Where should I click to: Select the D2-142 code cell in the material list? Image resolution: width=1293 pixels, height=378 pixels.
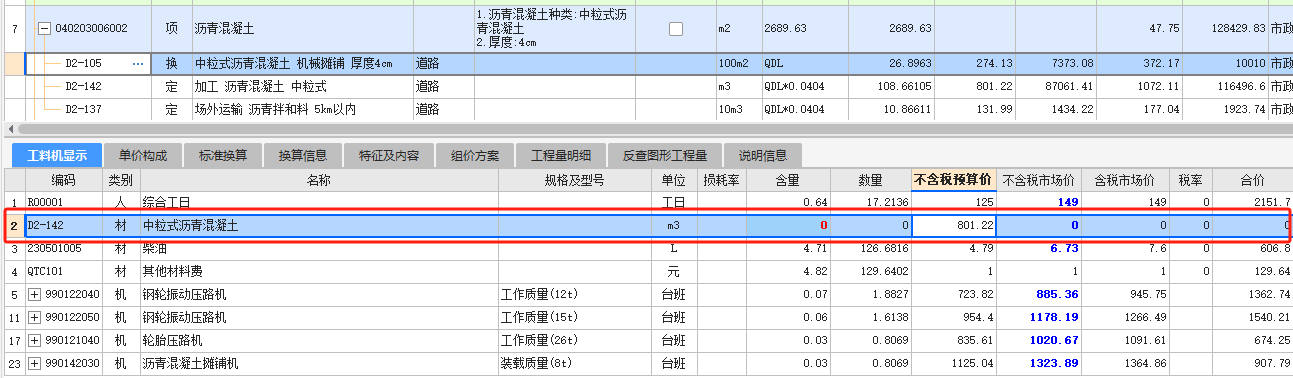[64, 226]
